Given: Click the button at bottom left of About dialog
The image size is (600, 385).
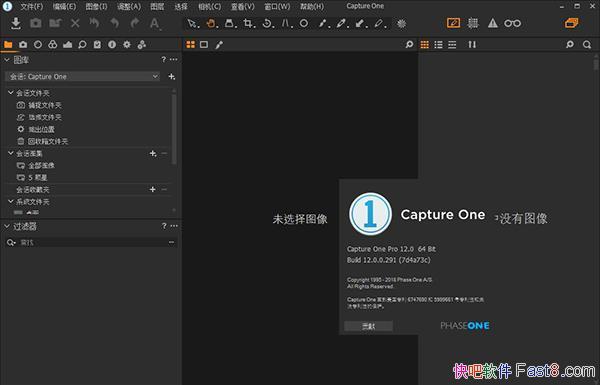Looking at the screenshot, I should pyautogui.click(x=368, y=326).
